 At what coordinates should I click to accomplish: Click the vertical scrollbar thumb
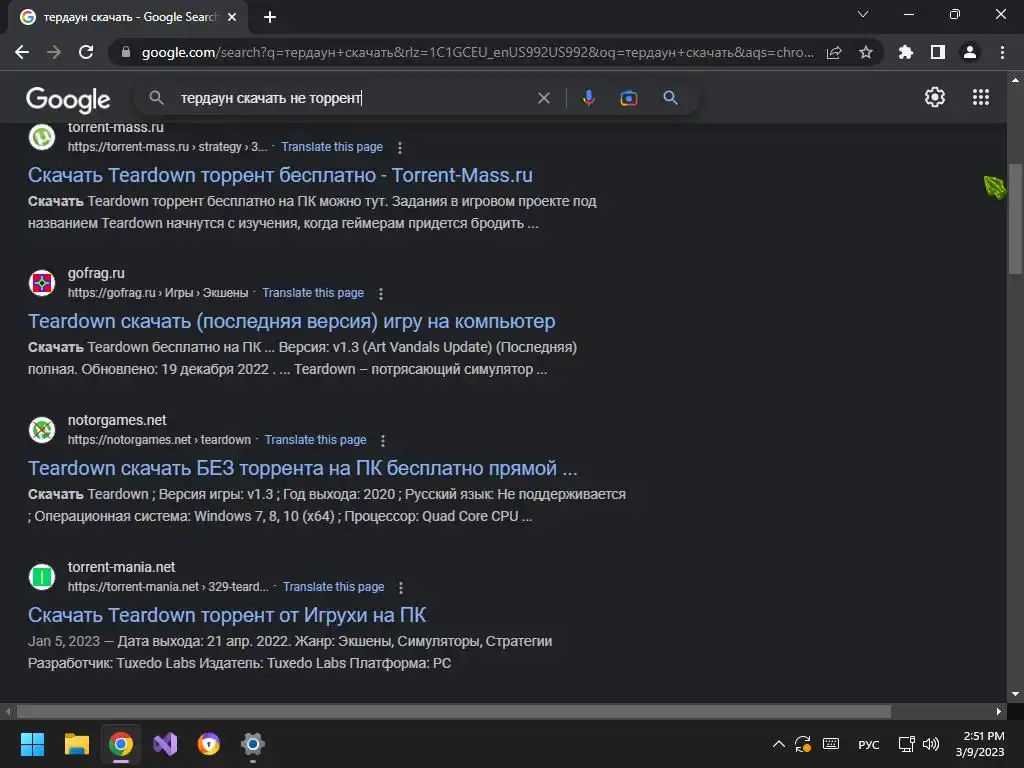(1015, 219)
